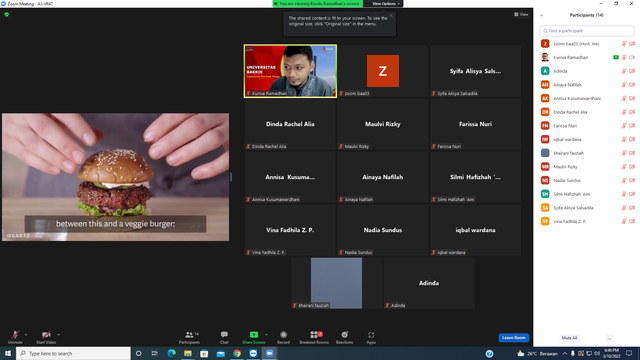Click the Windows taskbar search box
The image size is (640, 360).
(x=73, y=353)
